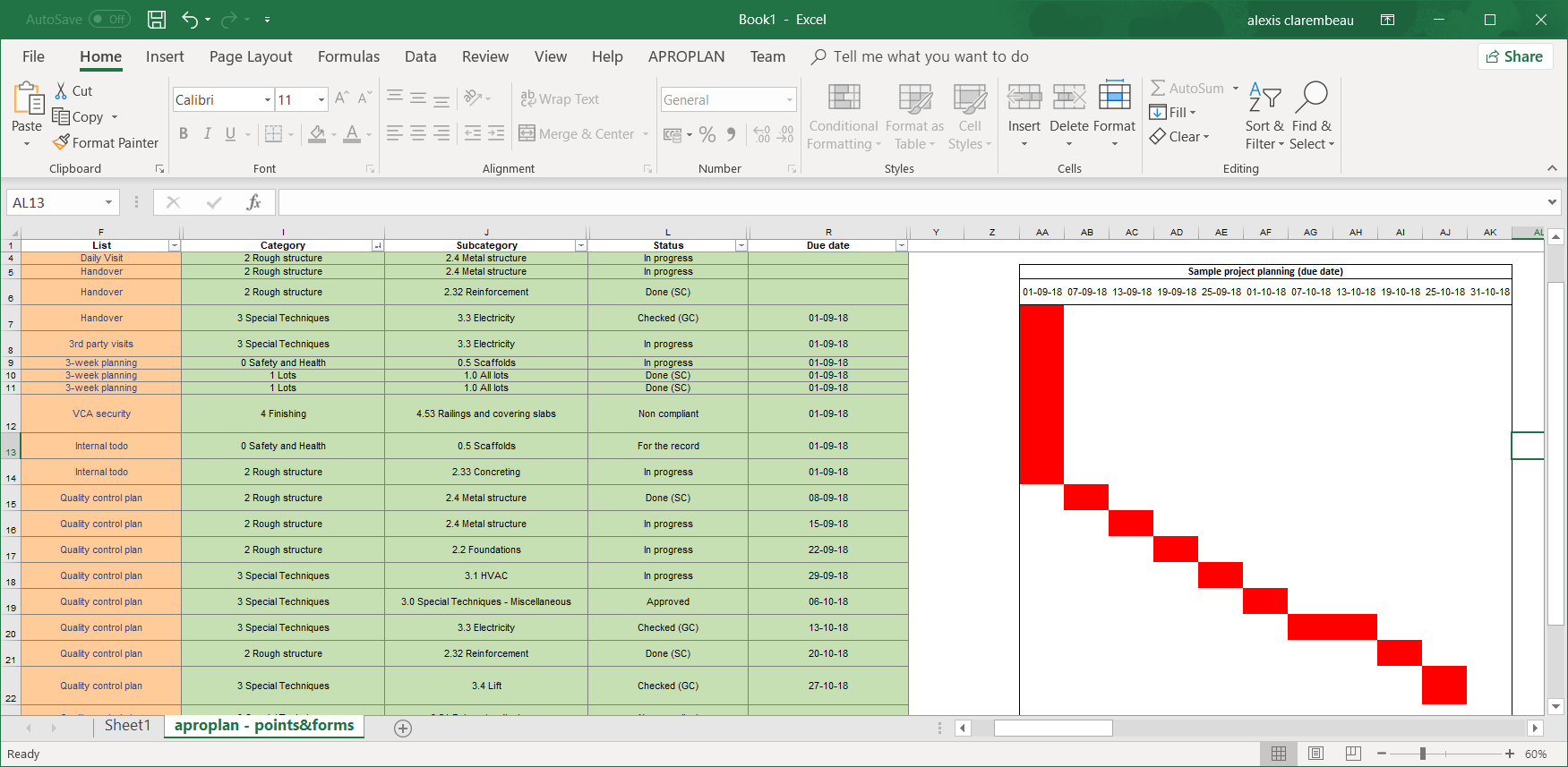Click the Orientation text angle icon
Image resolution: width=1568 pixels, height=767 pixels.
[x=473, y=98]
